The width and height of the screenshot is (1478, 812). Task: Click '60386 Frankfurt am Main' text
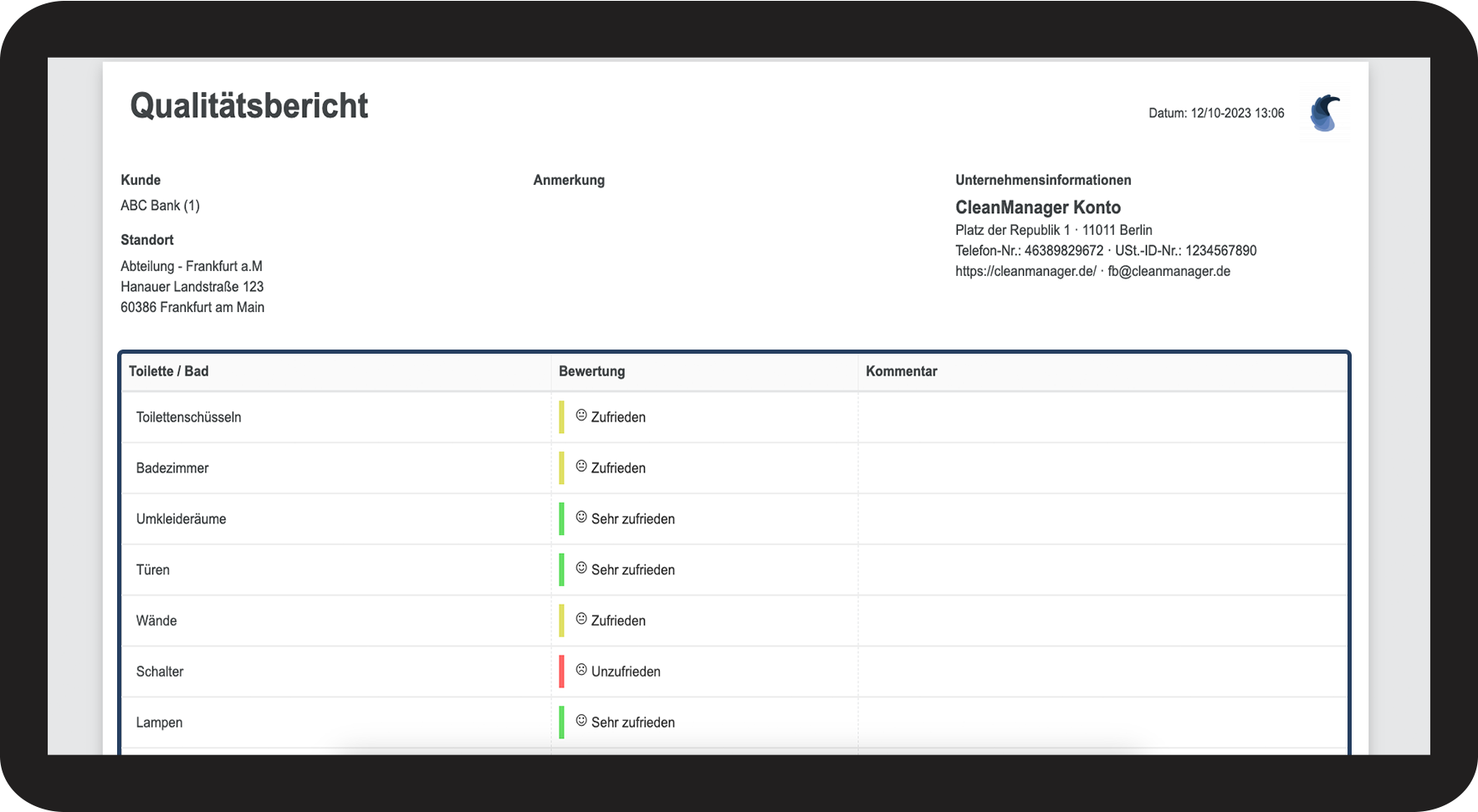point(192,308)
